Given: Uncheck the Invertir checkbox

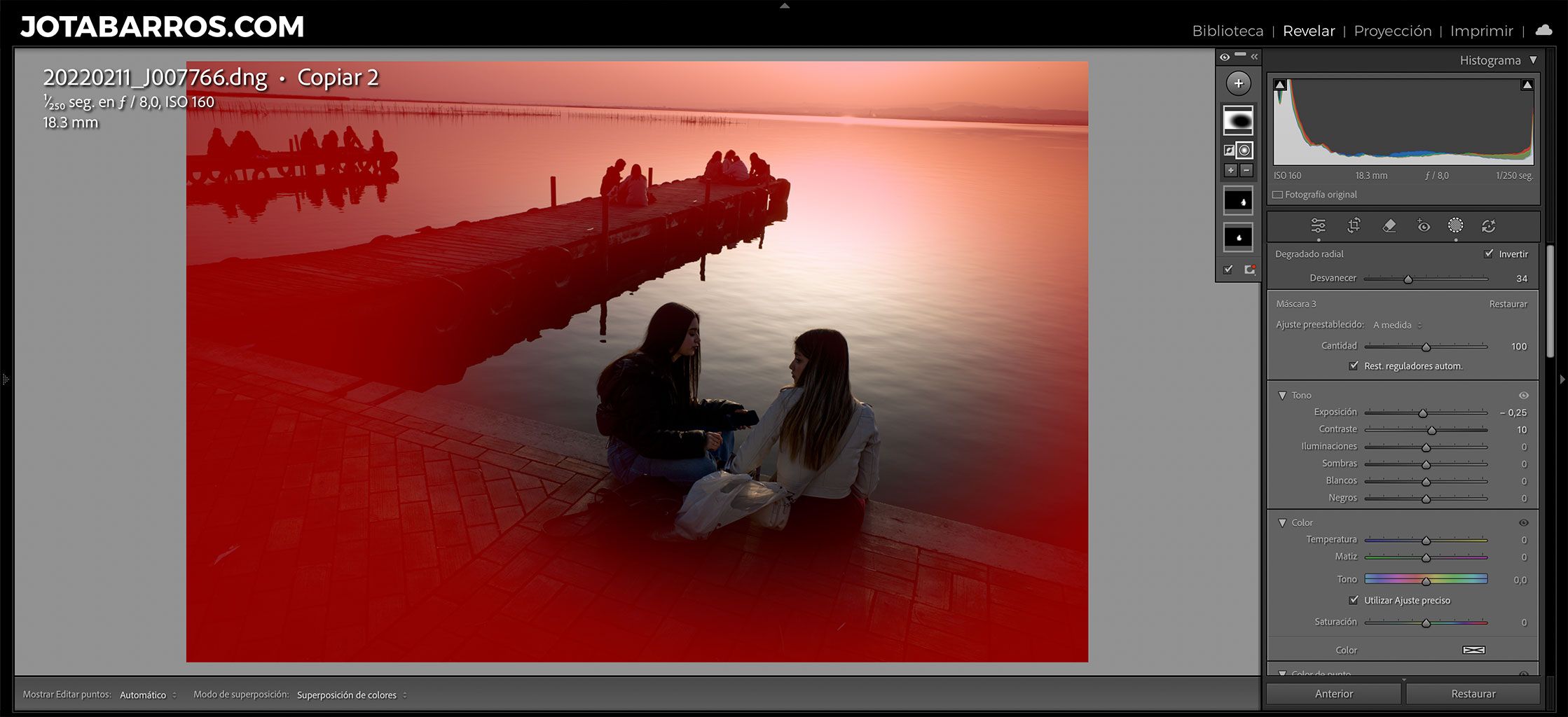Looking at the screenshot, I should (x=1489, y=253).
